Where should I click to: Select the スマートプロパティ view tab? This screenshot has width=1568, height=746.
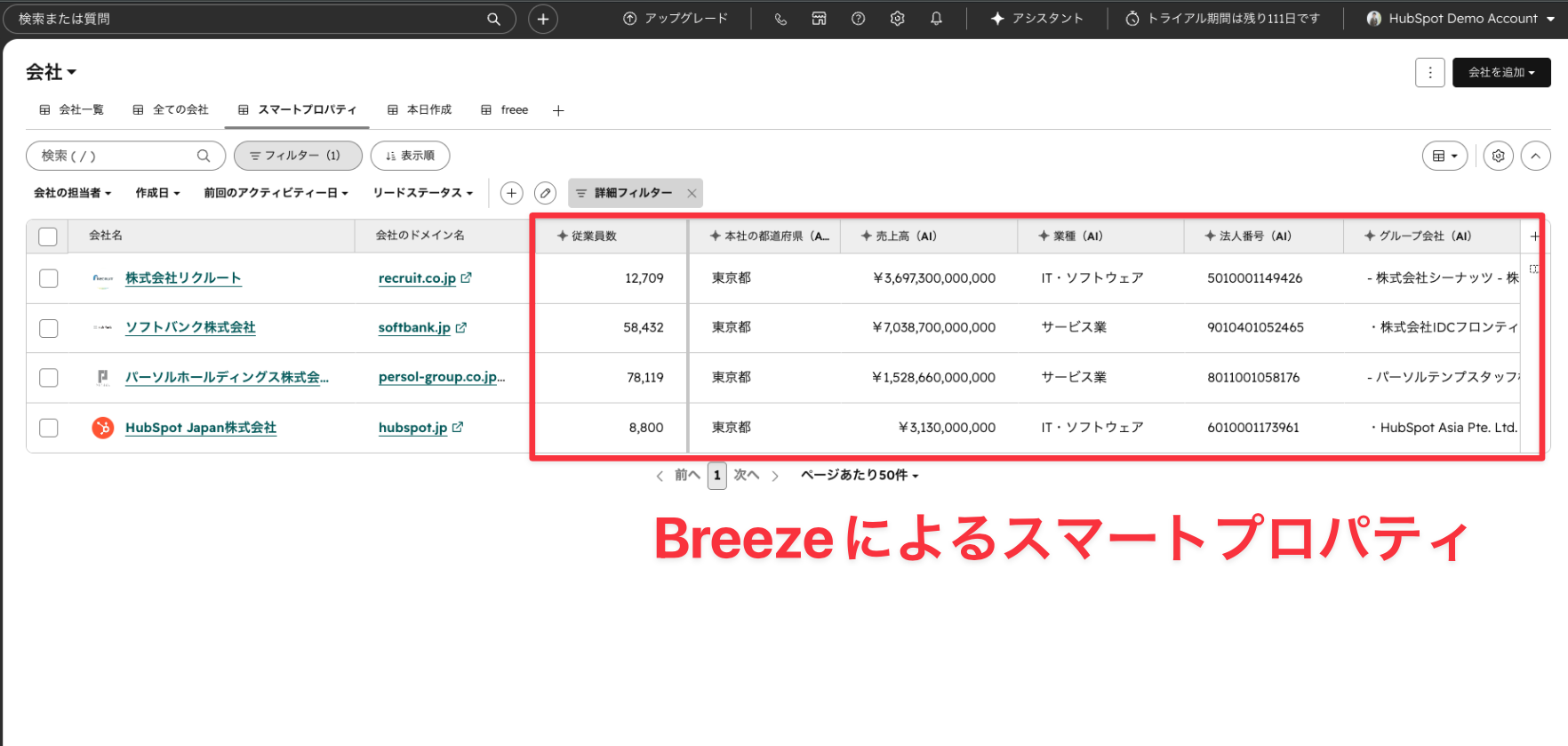tap(297, 110)
